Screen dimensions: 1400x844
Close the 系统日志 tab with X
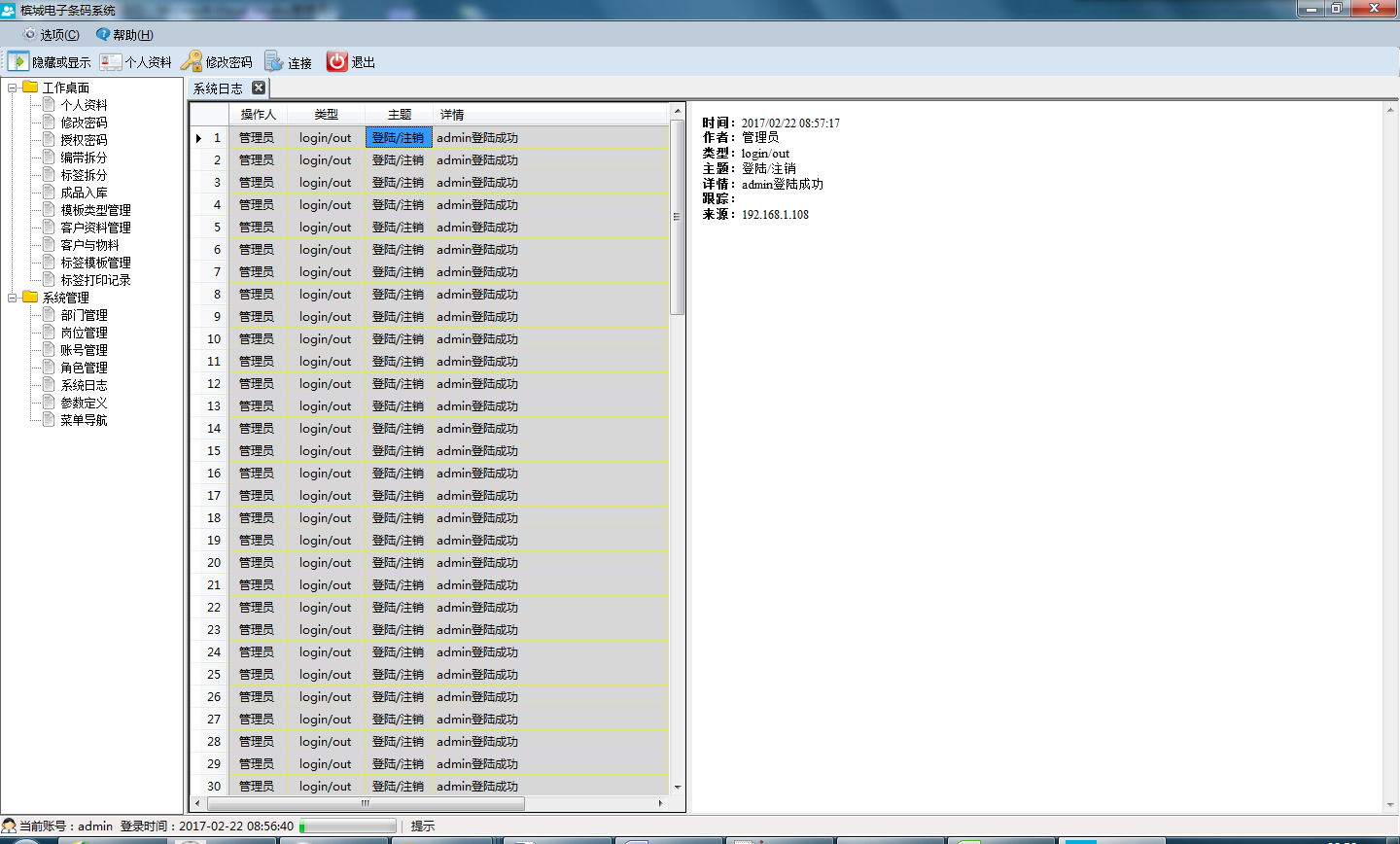259,88
